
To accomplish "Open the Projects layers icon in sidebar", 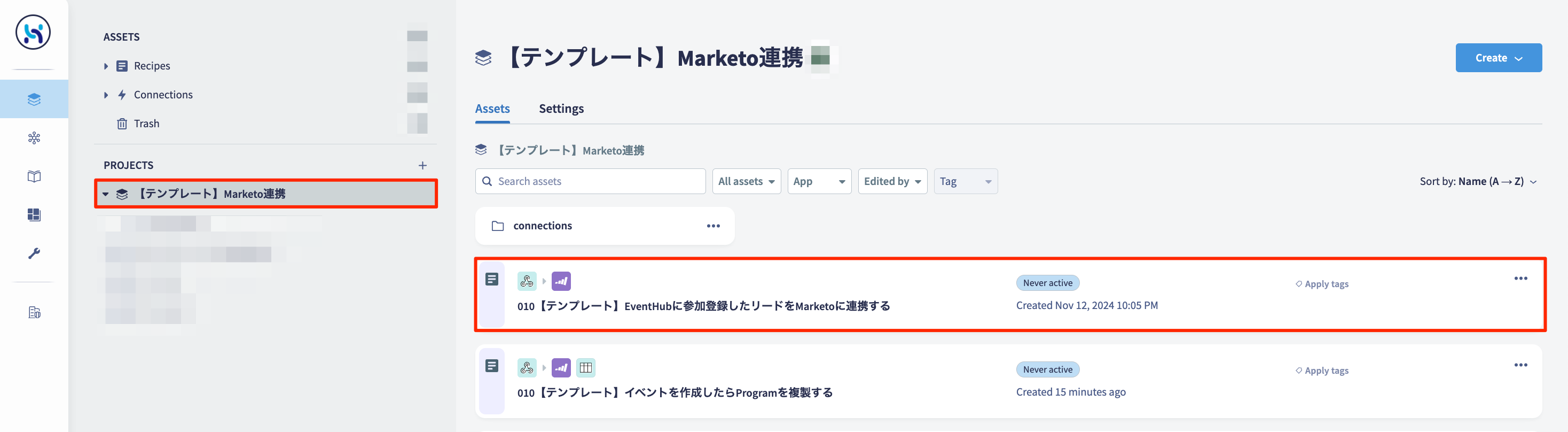I will click(34, 99).
